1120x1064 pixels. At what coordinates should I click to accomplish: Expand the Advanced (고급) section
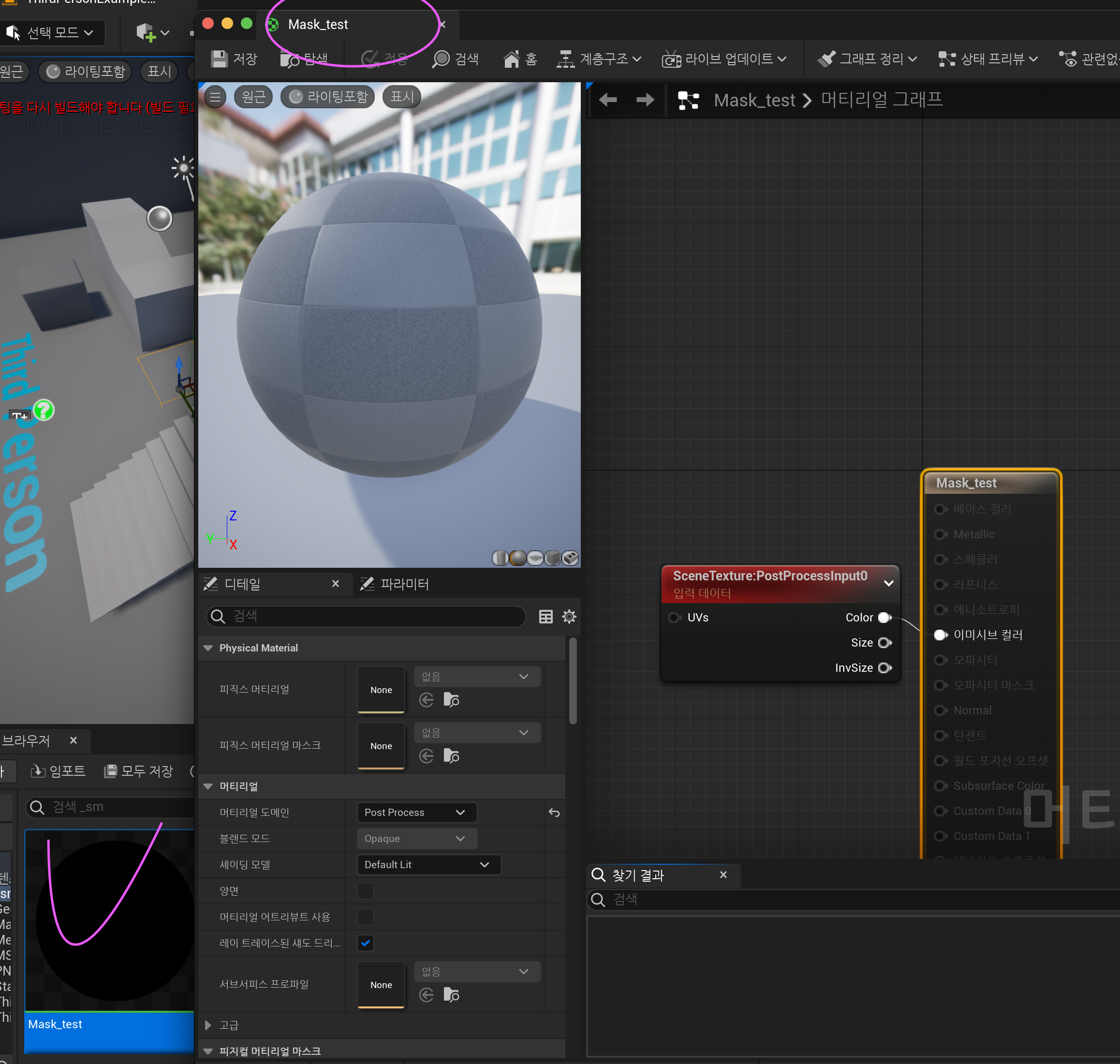pyautogui.click(x=208, y=1025)
